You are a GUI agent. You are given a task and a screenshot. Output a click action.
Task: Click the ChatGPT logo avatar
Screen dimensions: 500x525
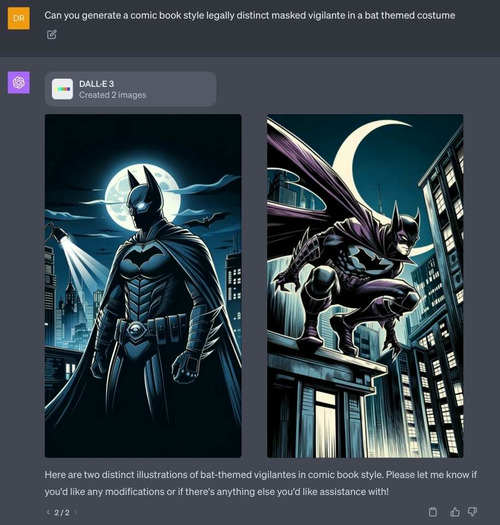click(19, 82)
